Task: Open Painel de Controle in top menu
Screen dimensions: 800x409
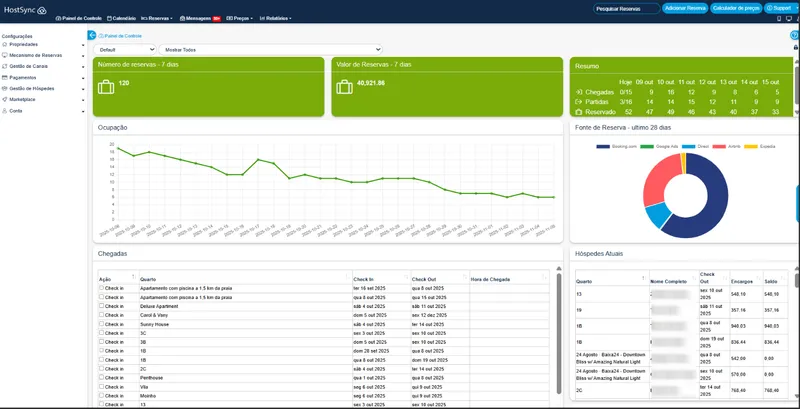Action: tap(79, 18)
